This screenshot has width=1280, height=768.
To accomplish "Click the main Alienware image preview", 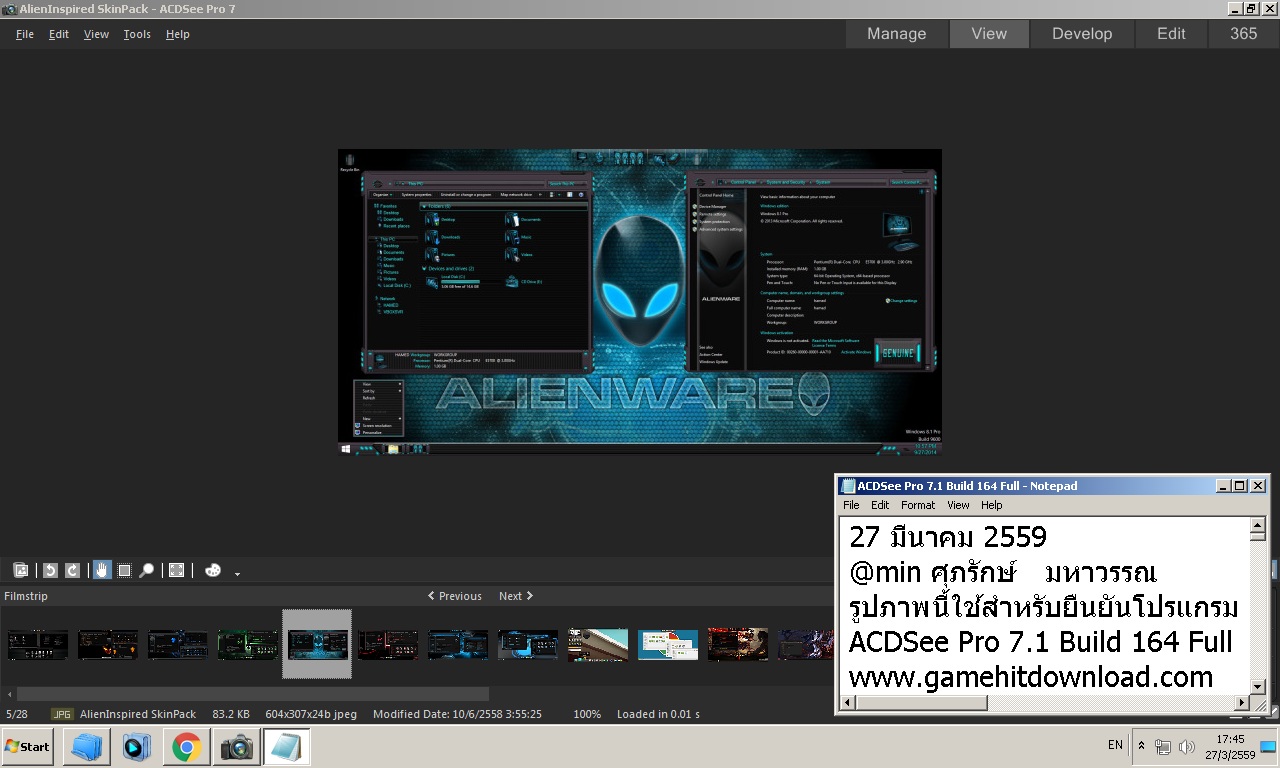I will (640, 302).
